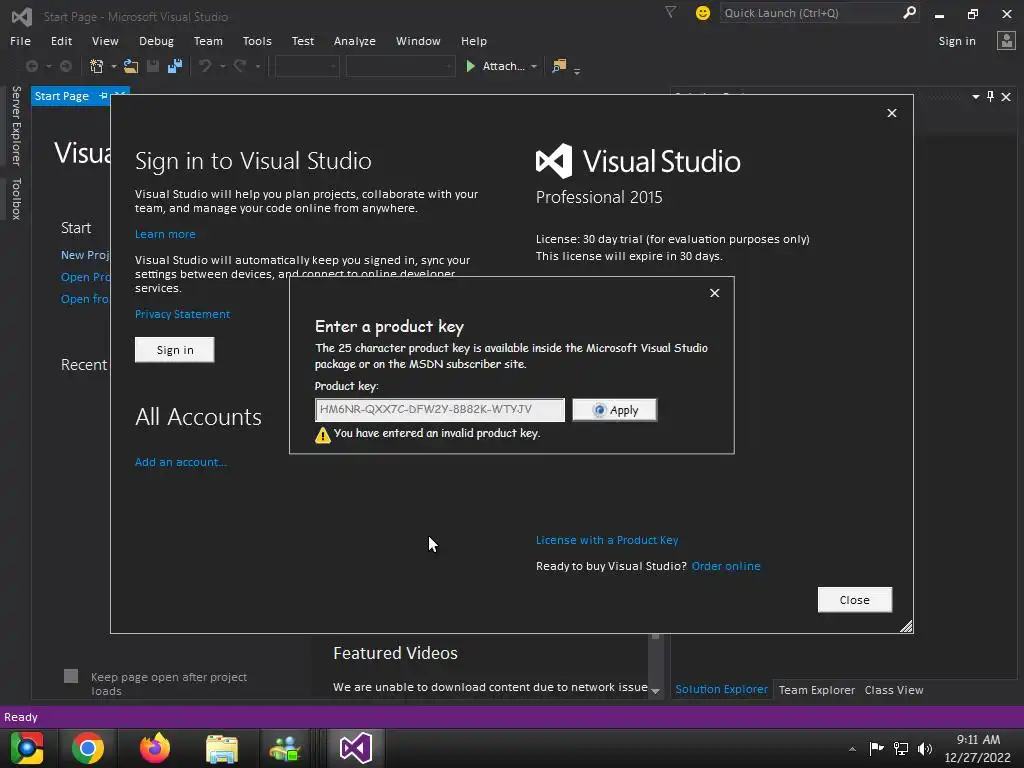Open Firefox from the taskbar
Screen dimensions: 1024x768
[155, 748]
